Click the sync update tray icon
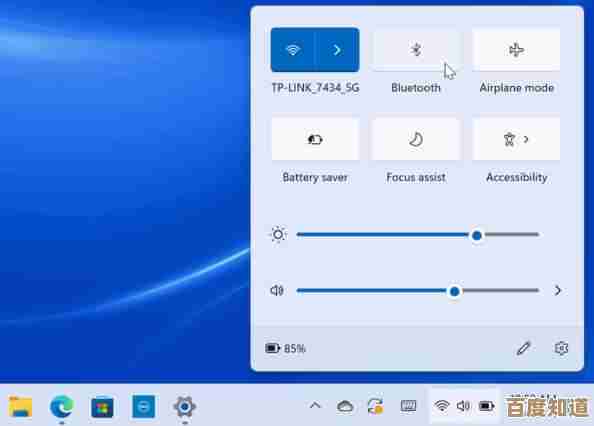The height and width of the screenshot is (426, 594). (376, 406)
